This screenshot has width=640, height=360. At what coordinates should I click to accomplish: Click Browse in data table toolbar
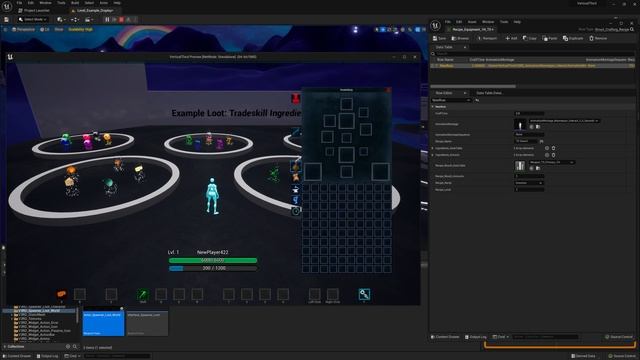click(x=460, y=38)
